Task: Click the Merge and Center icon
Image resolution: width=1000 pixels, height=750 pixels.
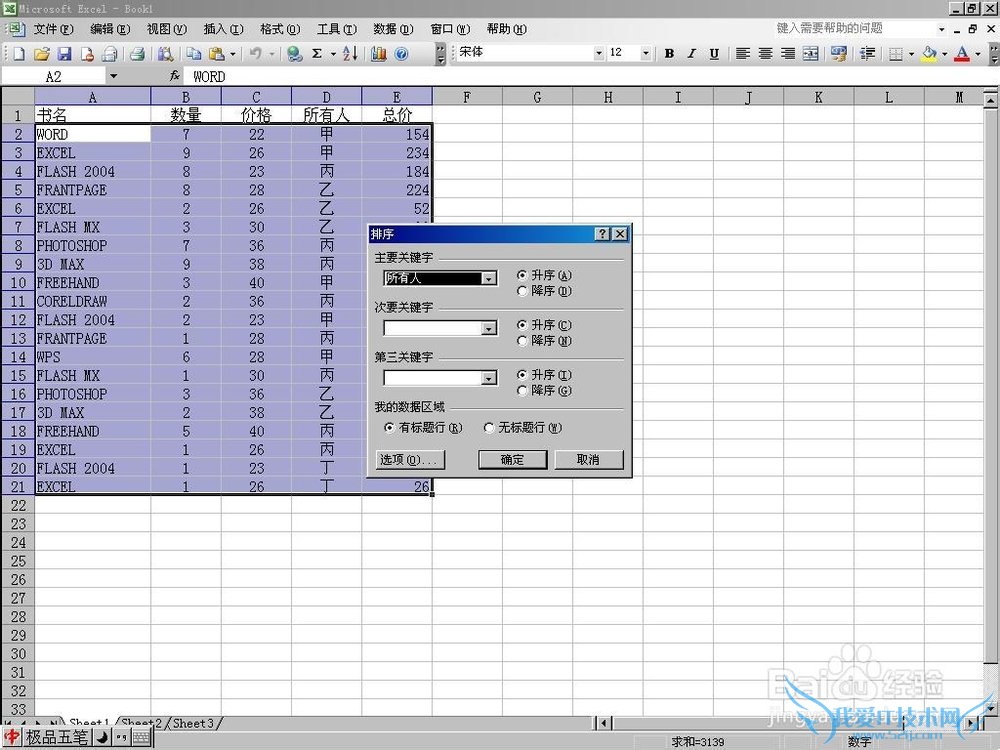Action: pos(810,54)
